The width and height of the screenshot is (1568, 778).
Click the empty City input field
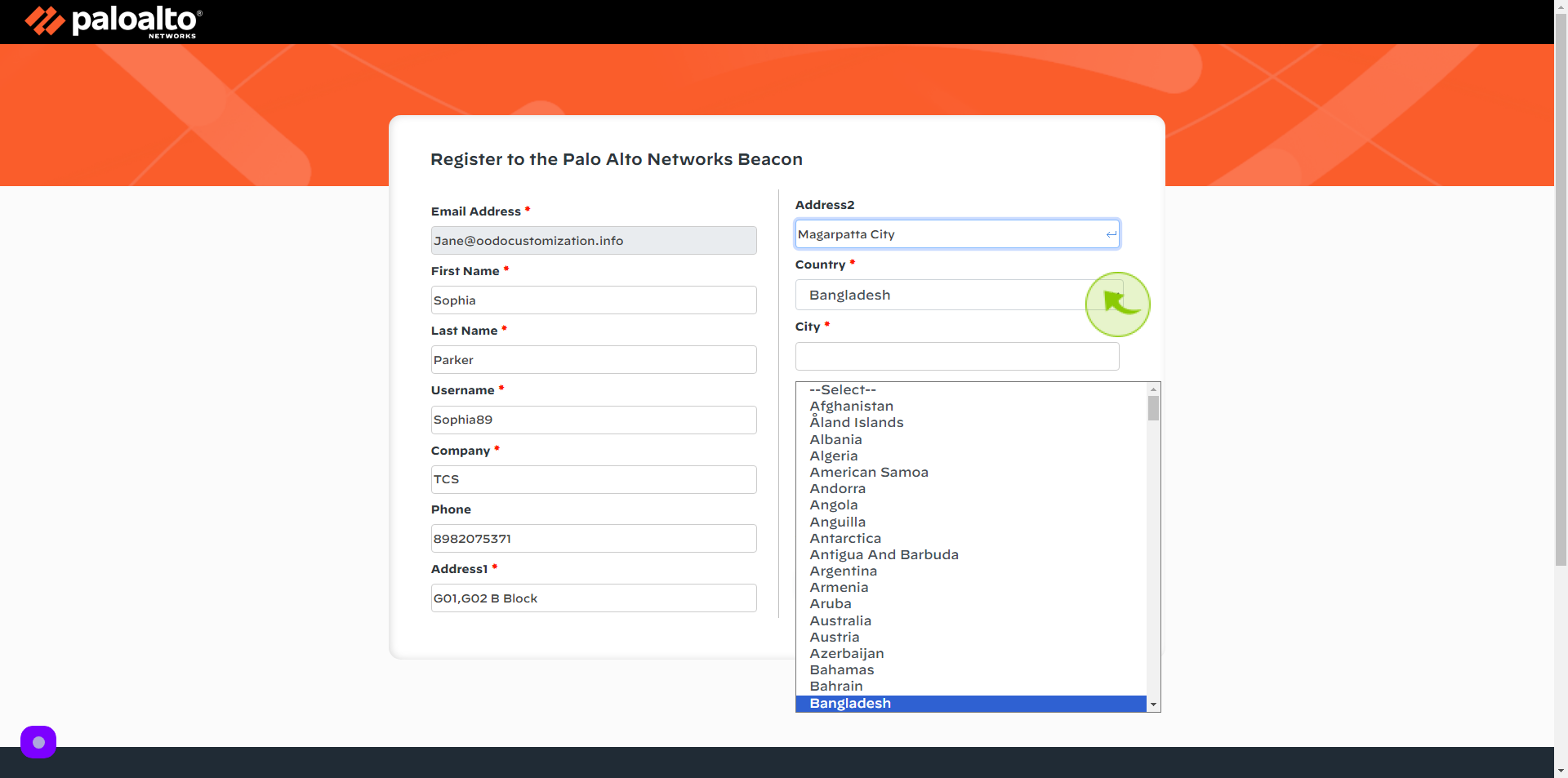point(957,357)
